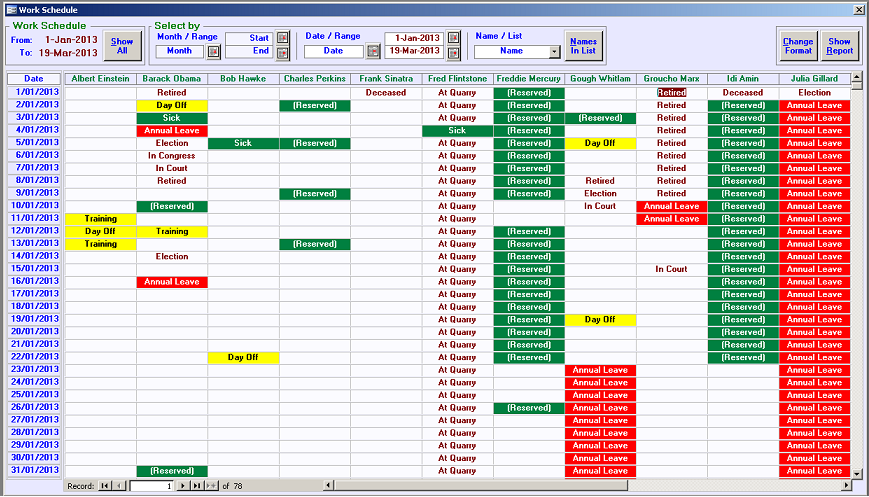Click the Start month input field
The height and width of the screenshot is (497, 869).
point(249,38)
